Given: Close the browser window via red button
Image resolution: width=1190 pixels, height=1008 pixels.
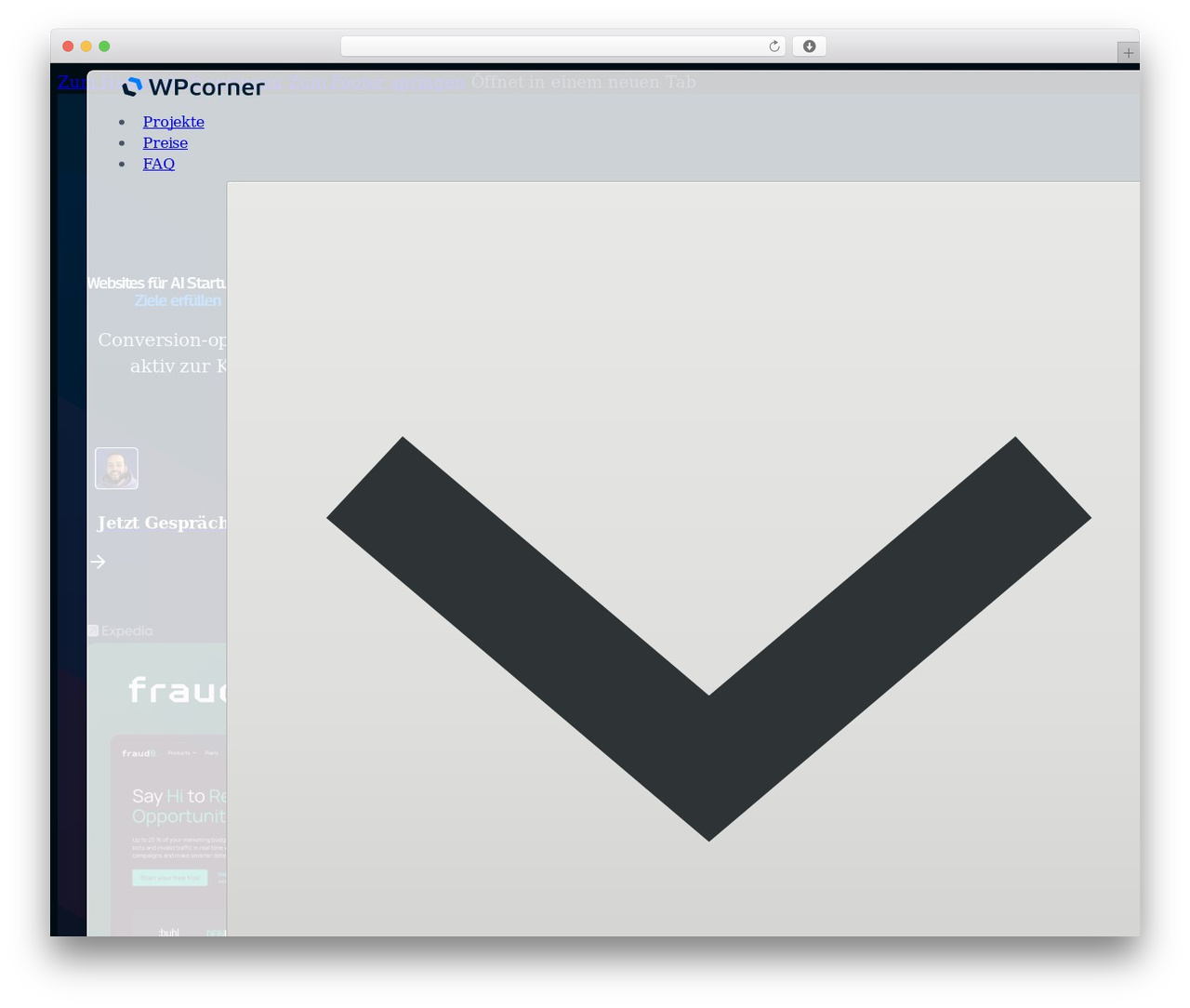Looking at the screenshot, I should tap(68, 46).
